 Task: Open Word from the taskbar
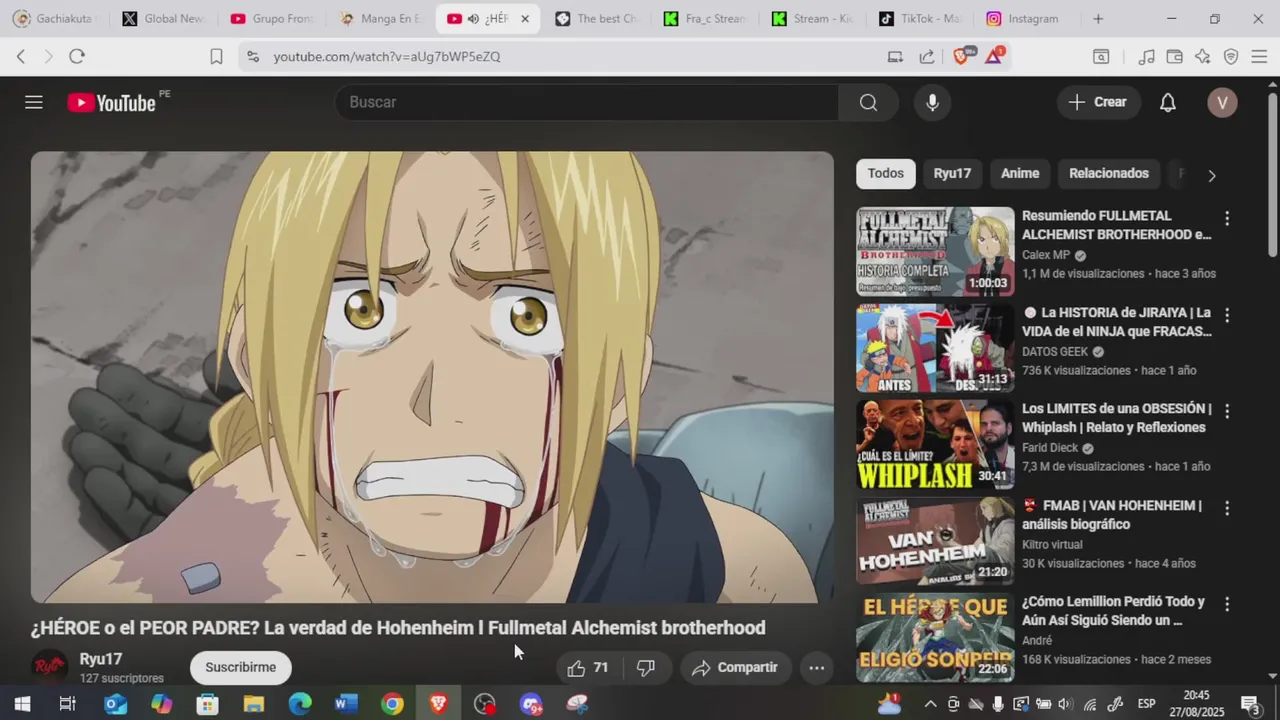pyautogui.click(x=346, y=704)
